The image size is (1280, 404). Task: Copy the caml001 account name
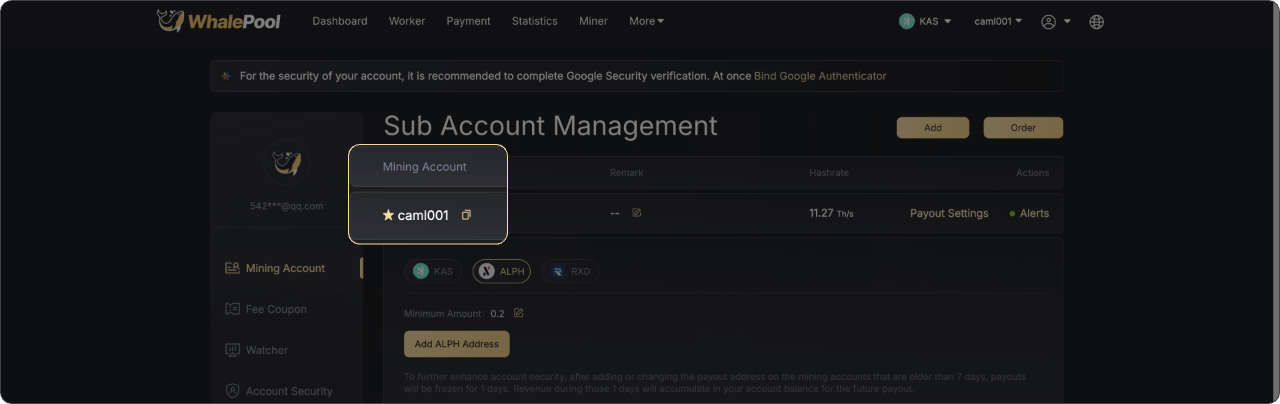click(x=466, y=215)
